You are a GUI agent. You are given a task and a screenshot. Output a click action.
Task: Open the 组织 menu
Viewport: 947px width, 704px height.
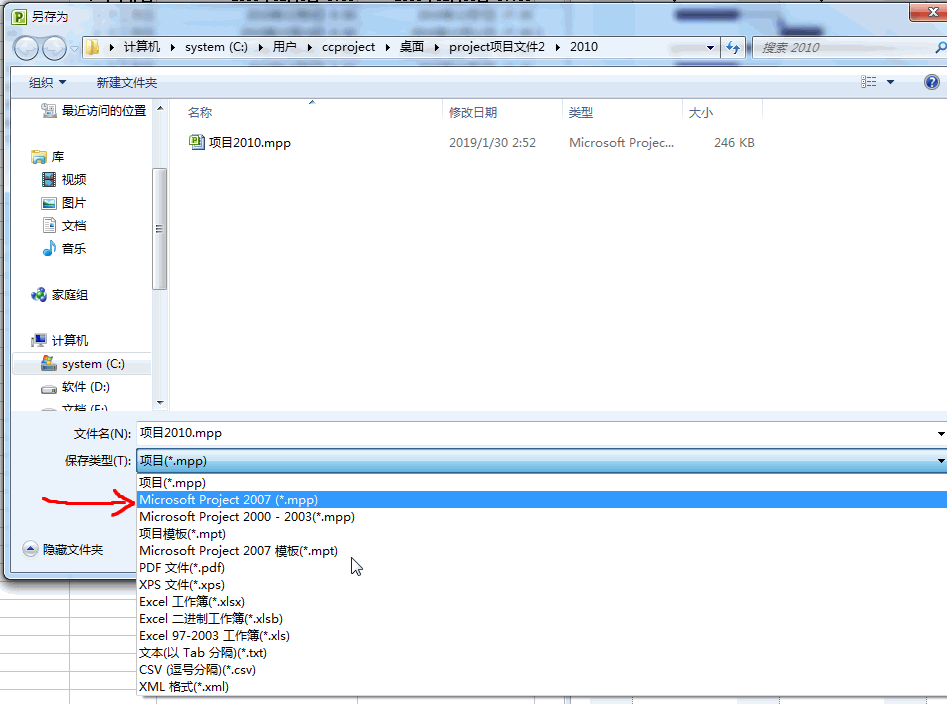[x=47, y=83]
